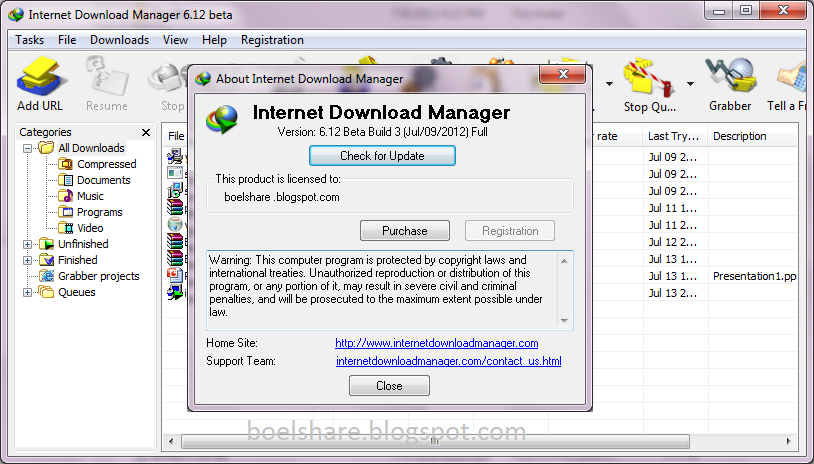This screenshot has height=464, width=814.
Task: Open the Help menu
Action: (x=214, y=40)
